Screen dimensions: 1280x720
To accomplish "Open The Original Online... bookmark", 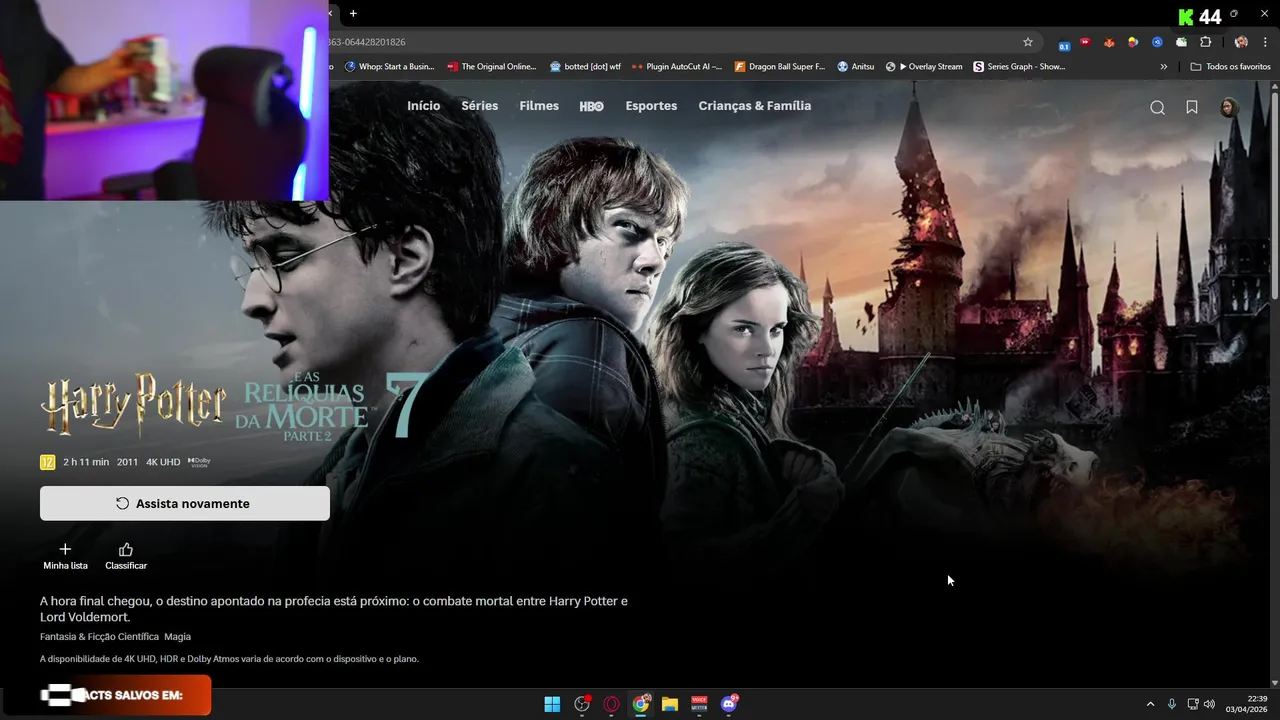I will coord(492,67).
